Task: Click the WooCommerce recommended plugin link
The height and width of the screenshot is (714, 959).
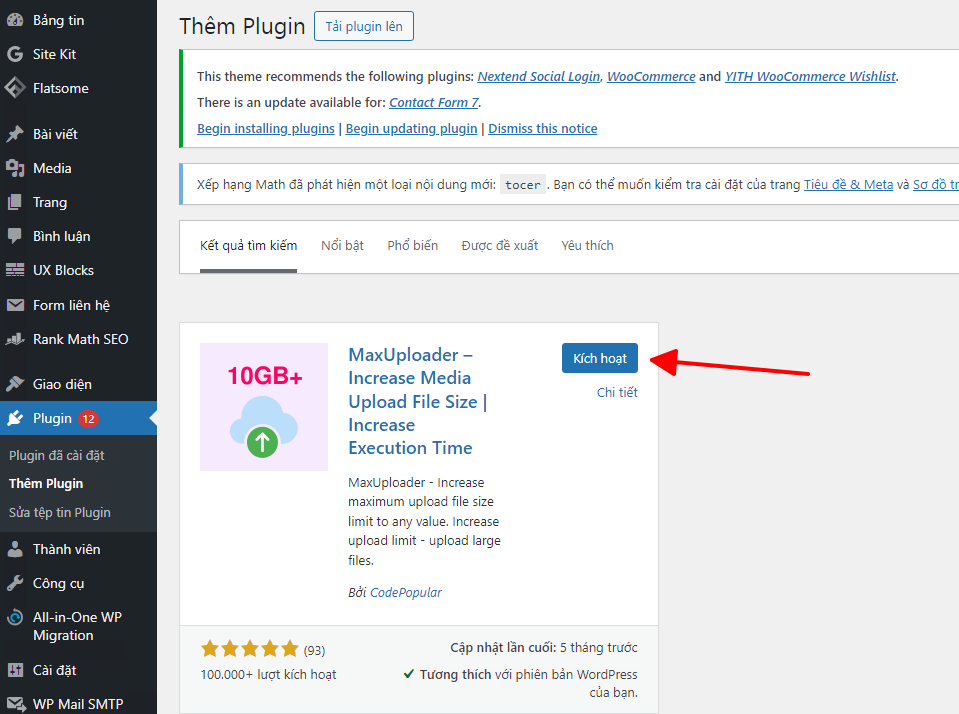Action: click(x=651, y=76)
